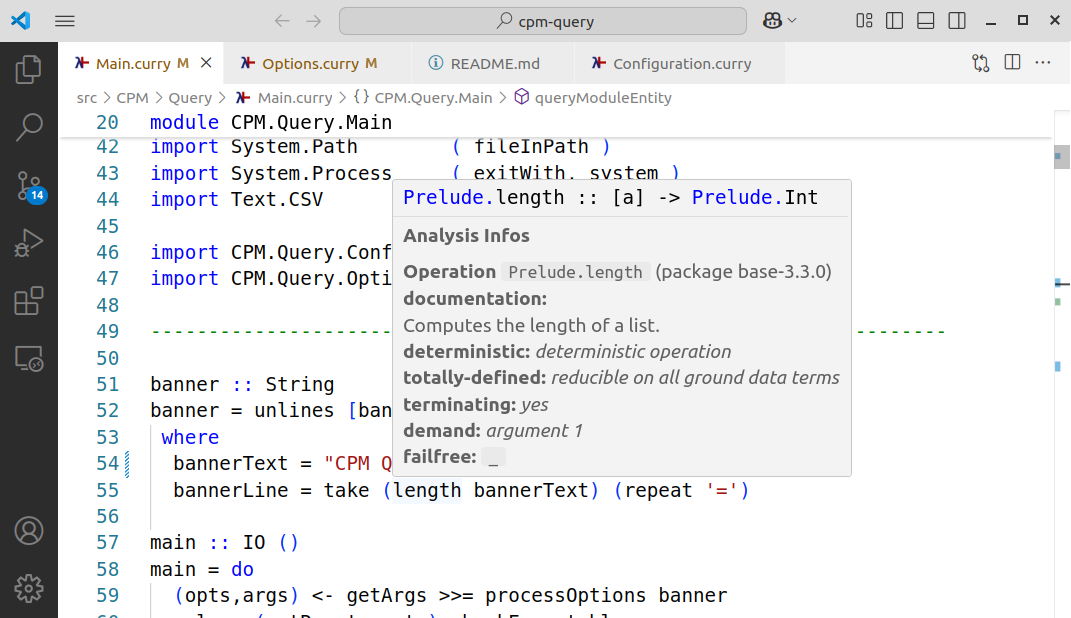1071x618 pixels.
Task: Toggle the bottom panel layout button
Action: click(x=925, y=21)
